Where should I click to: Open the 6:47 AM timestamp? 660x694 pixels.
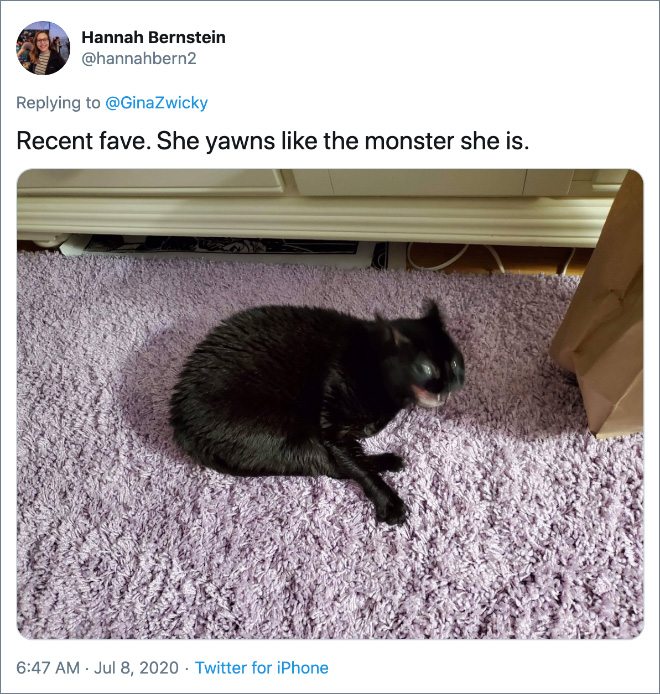[x=48, y=667]
